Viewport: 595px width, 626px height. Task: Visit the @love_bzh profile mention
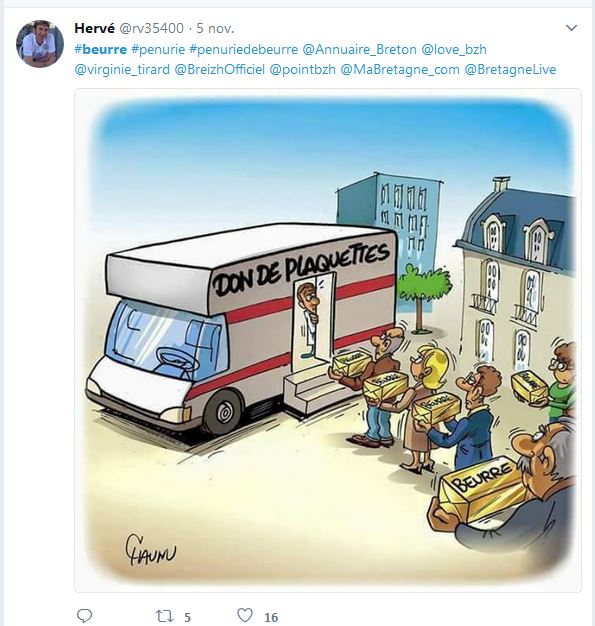pyautogui.click(x=454, y=50)
